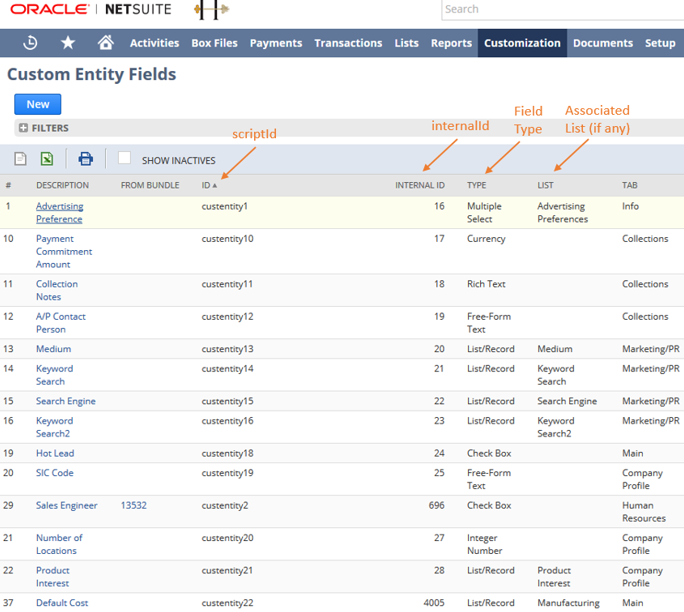This screenshot has height=612, width=684.
Task: Open the Keyword Search2 field link
Action: coord(55,427)
